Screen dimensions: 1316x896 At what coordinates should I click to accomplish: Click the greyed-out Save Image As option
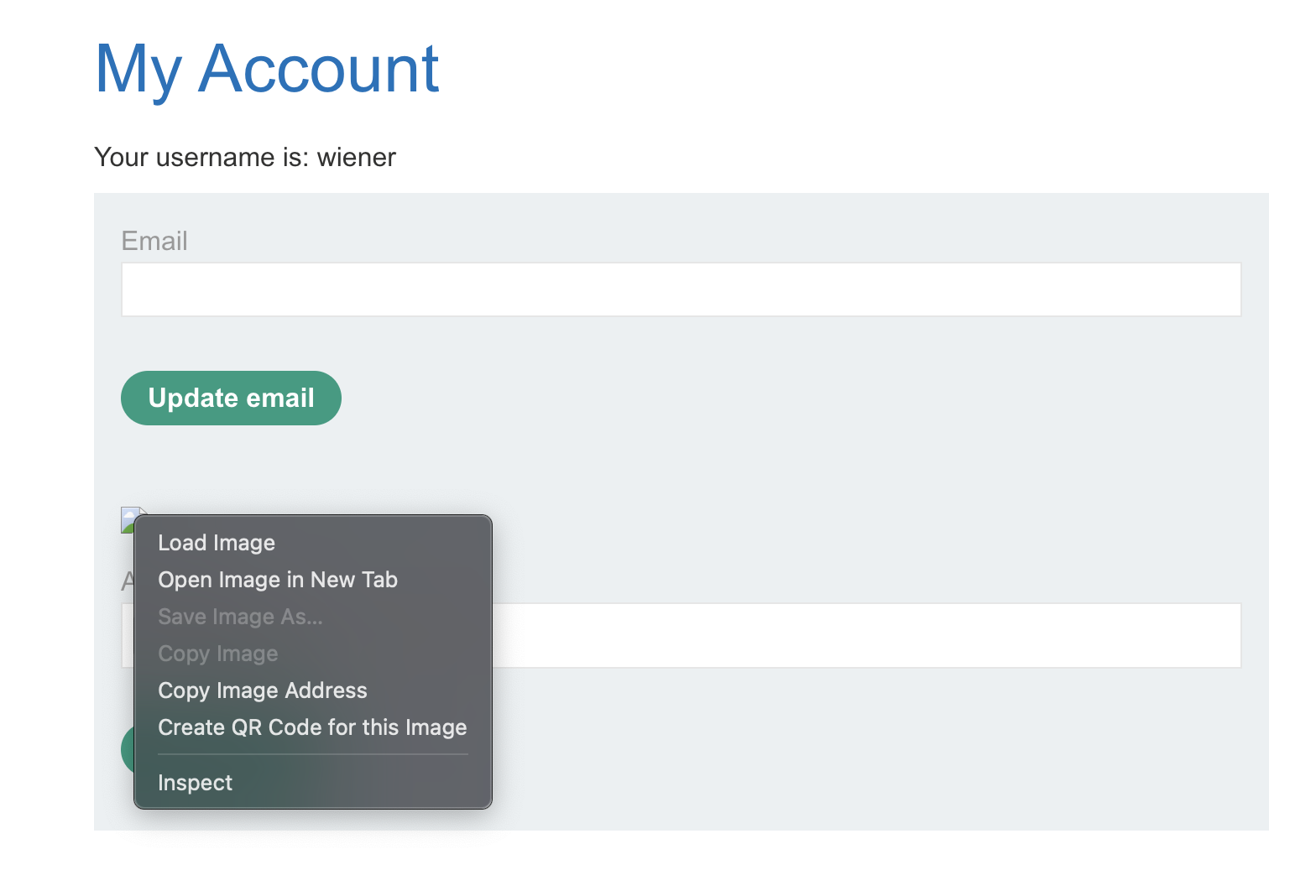point(240,617)
